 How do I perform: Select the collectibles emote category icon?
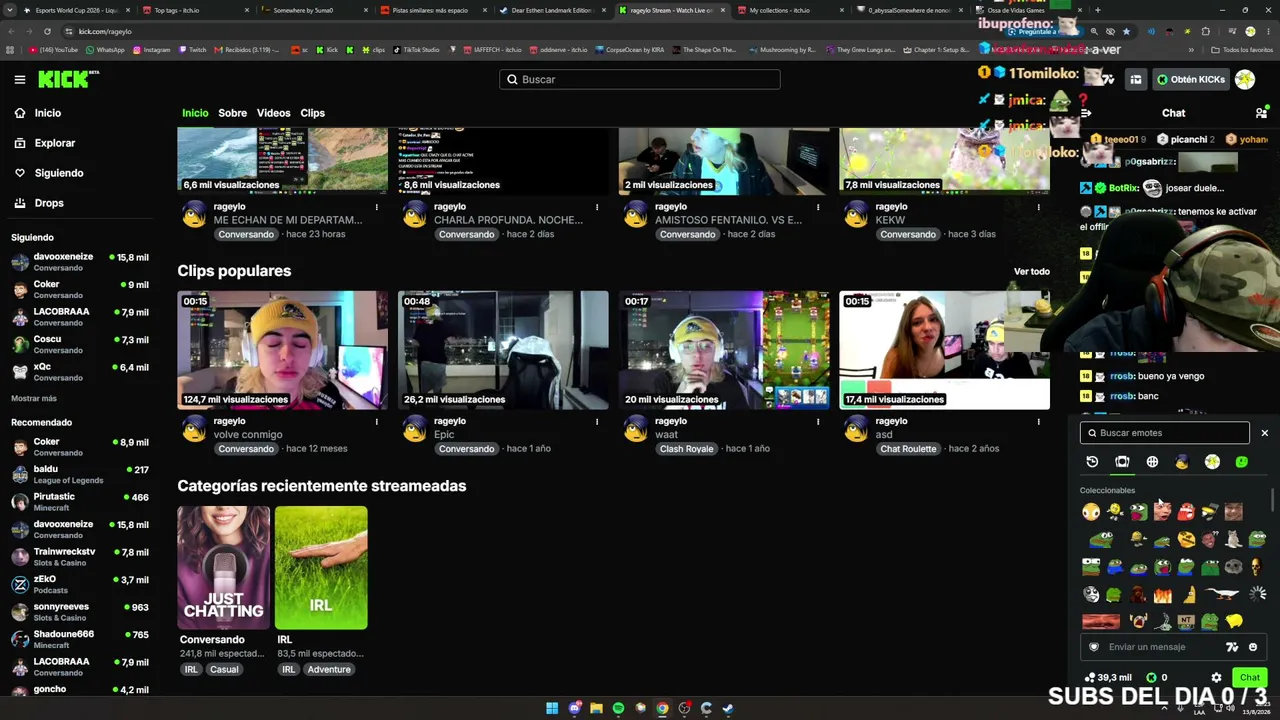pos(1122,462)
